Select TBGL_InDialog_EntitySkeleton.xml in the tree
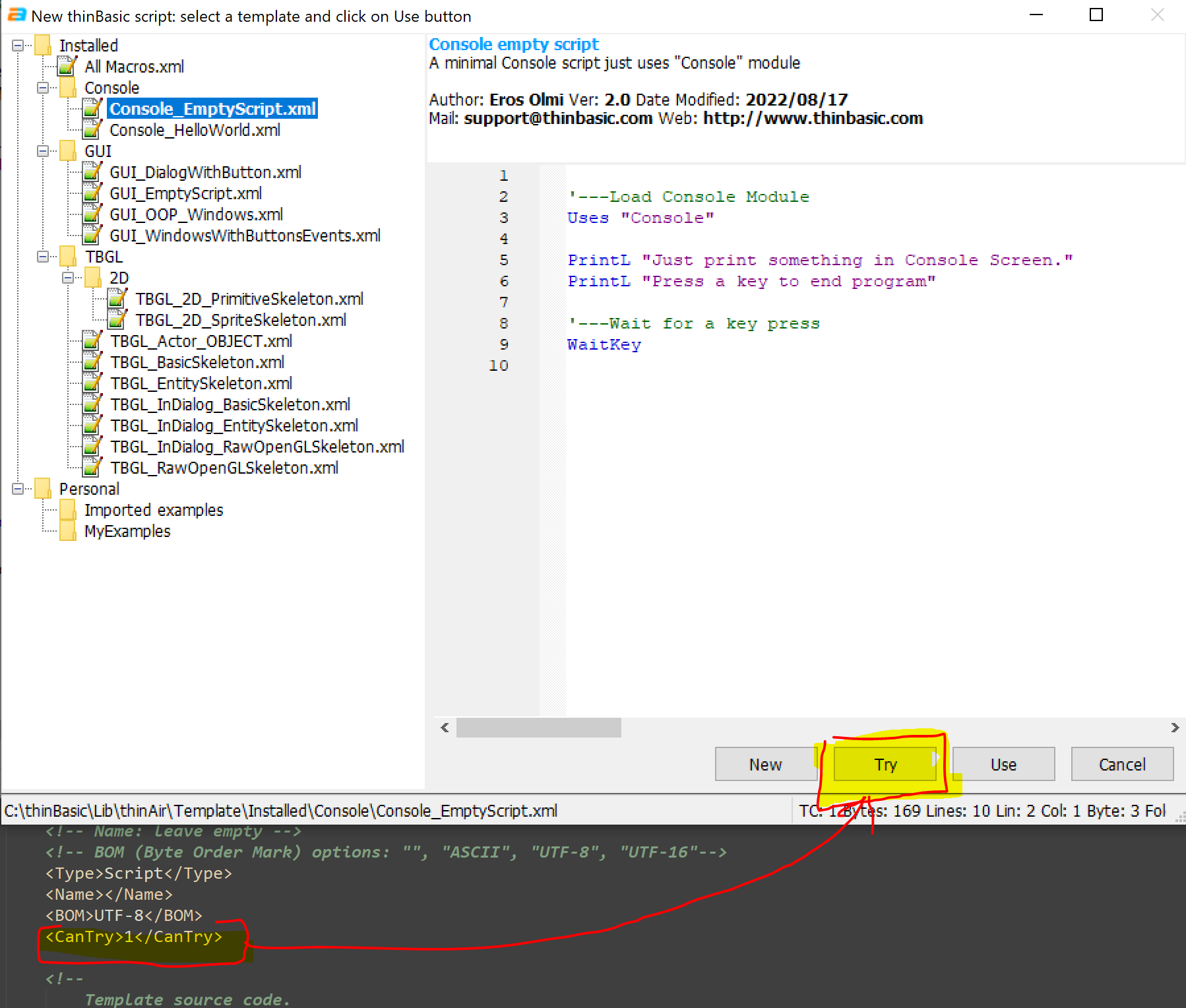Image resolution: width=1186 pixels, height=1008 pixels. [234, 425]
